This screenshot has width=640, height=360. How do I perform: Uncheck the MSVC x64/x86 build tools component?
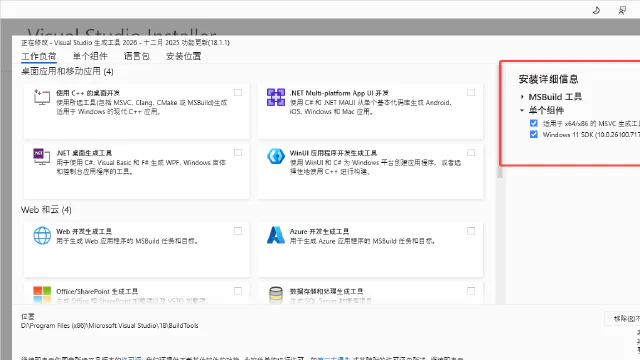tap(533, 123)
